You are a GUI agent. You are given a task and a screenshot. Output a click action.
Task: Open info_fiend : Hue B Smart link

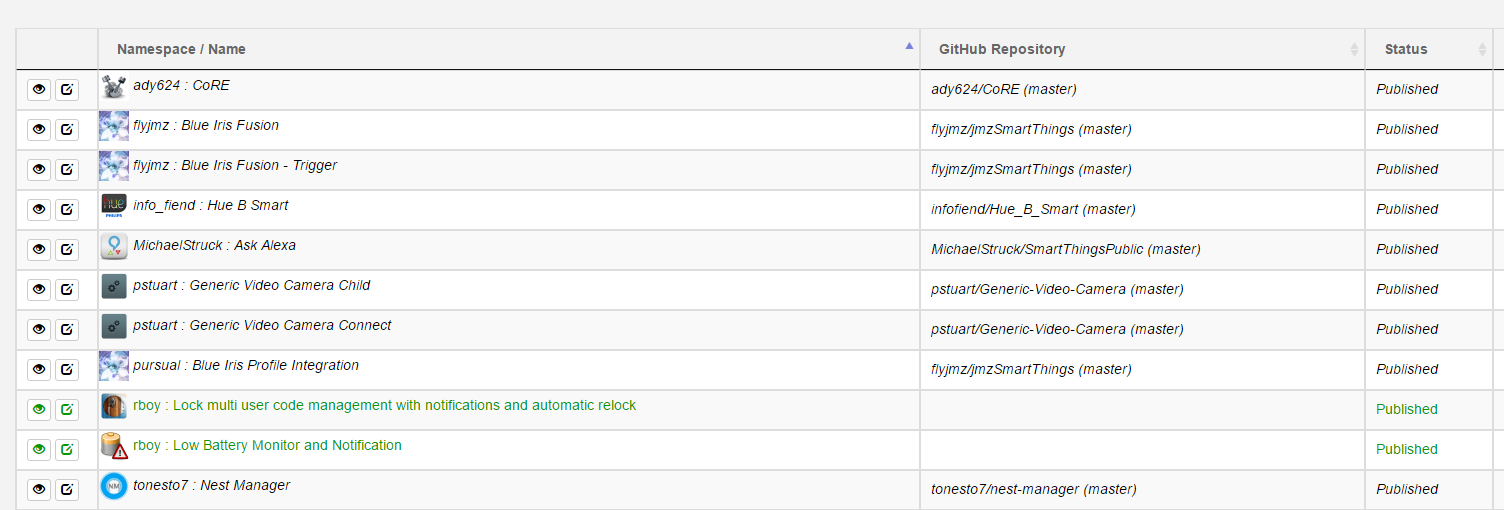pos(211,206)
